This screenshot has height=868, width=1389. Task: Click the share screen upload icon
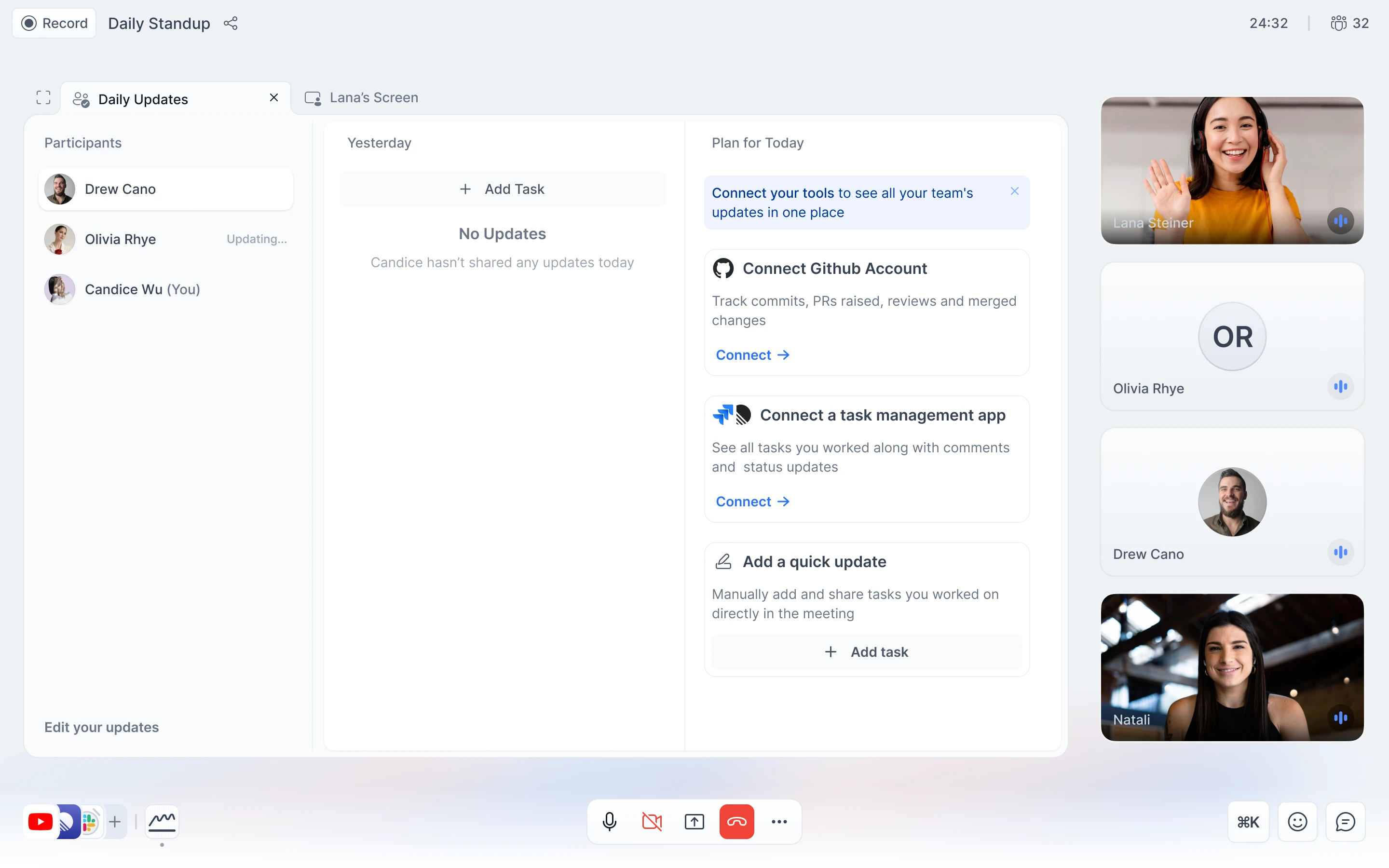pyautogui.click(x=694, y=822)
